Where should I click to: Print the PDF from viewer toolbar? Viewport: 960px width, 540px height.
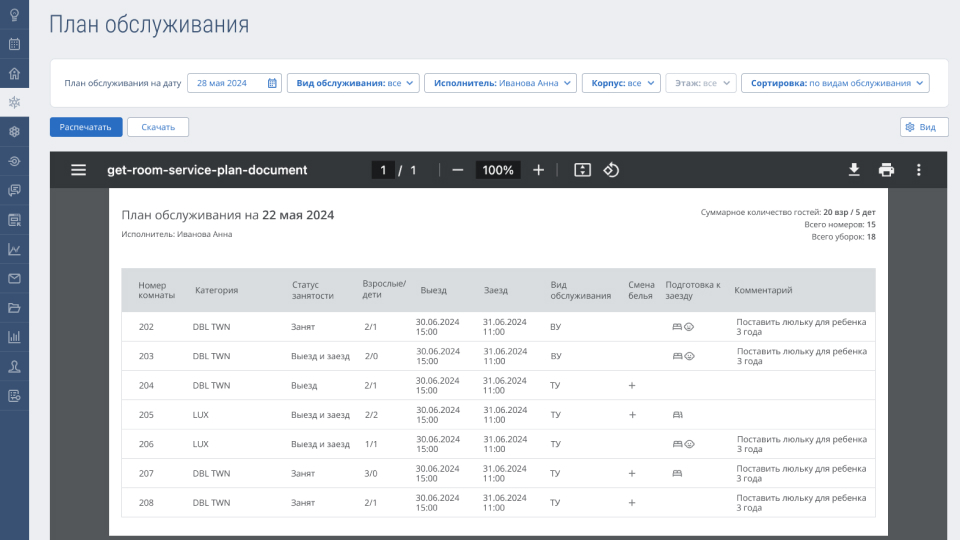click(x=886, y=170)
